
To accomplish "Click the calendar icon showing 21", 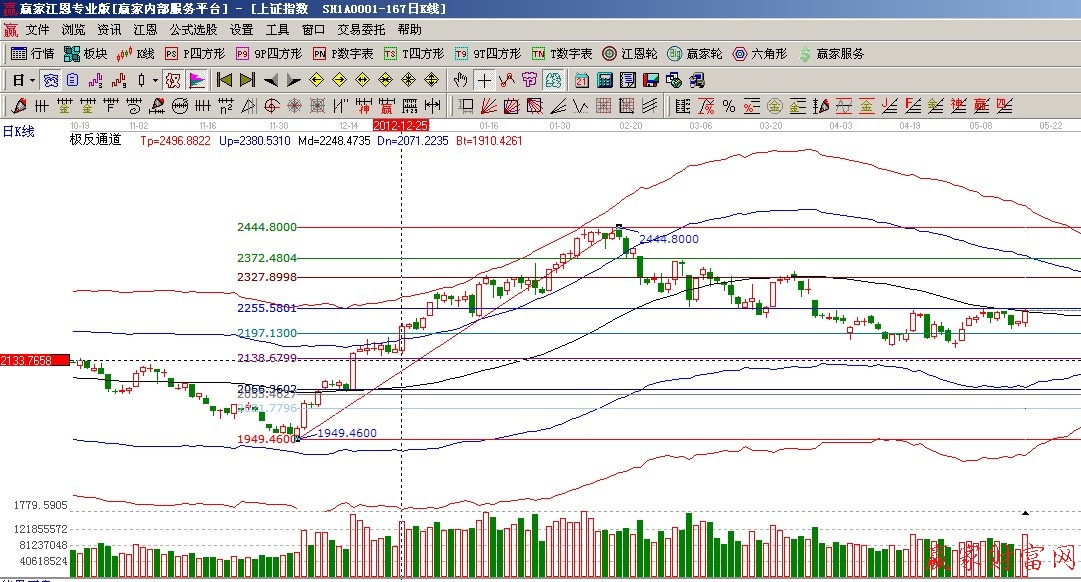I will (581, 80).
